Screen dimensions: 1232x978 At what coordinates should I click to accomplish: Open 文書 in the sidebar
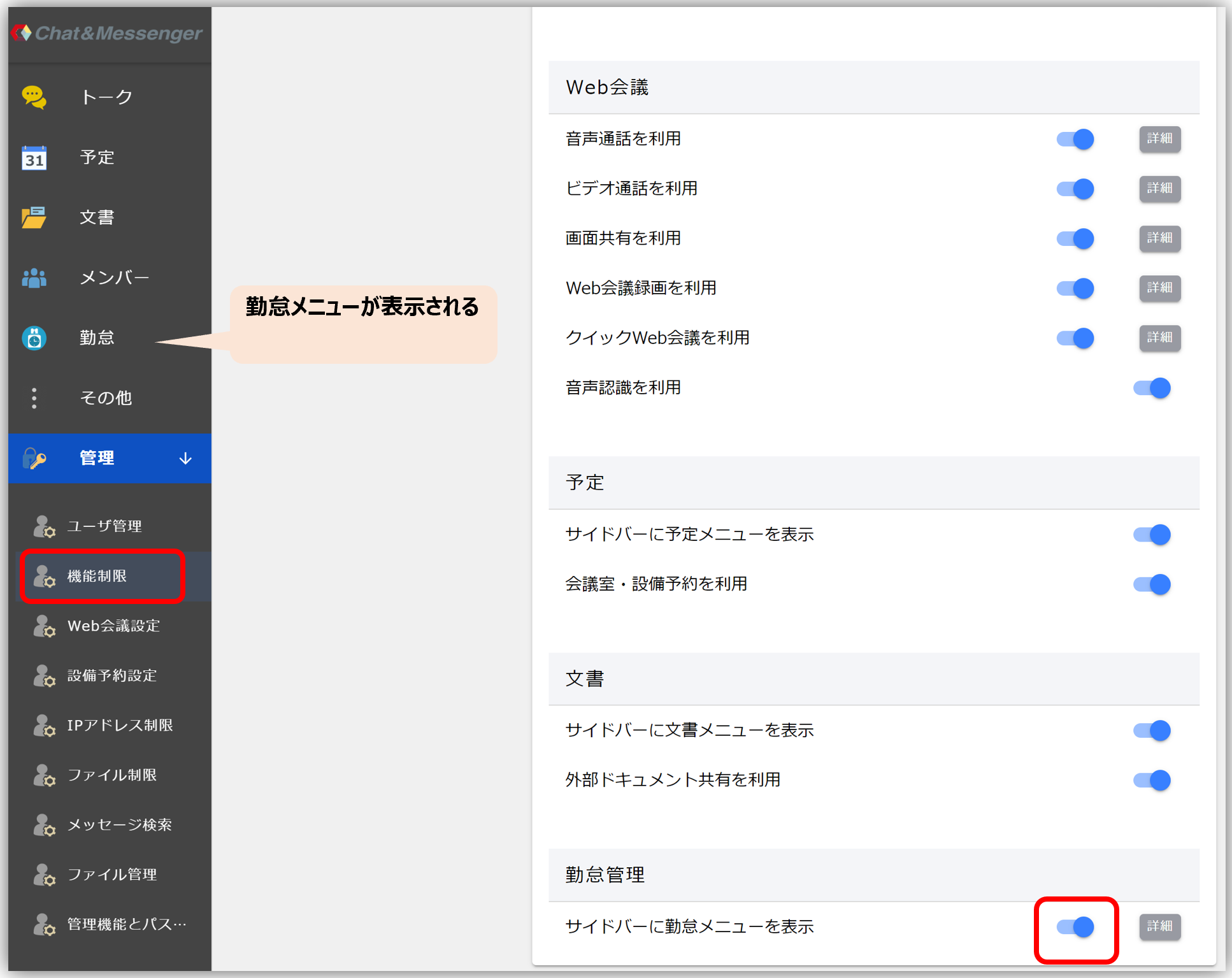coord(110,217)
